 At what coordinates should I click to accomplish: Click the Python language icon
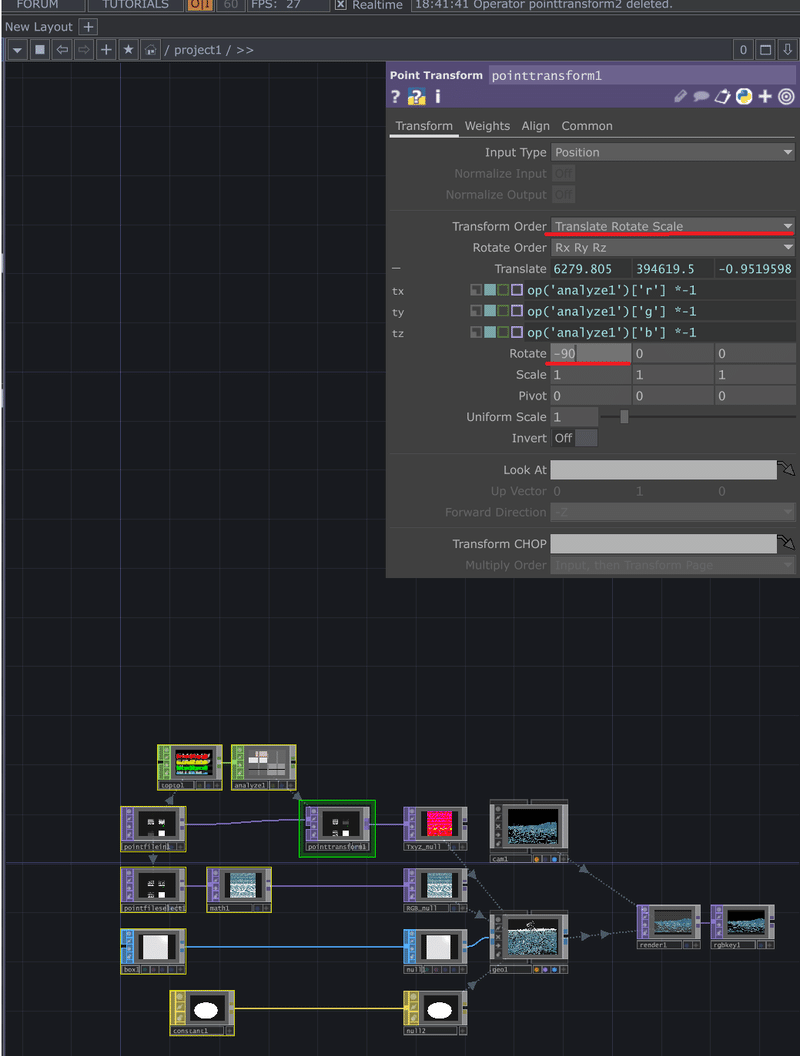(x=743, y=97)
